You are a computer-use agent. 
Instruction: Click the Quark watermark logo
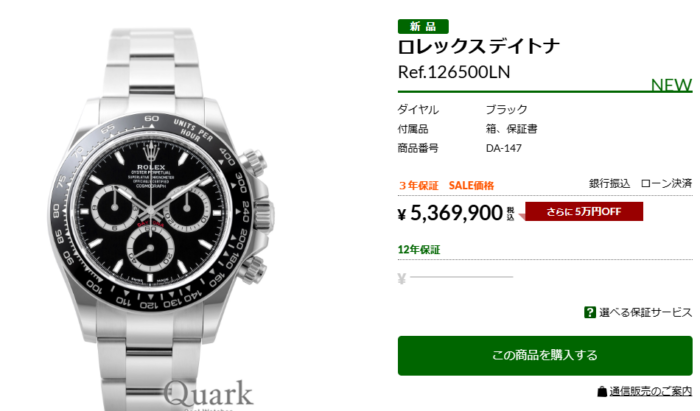[208, 395]
